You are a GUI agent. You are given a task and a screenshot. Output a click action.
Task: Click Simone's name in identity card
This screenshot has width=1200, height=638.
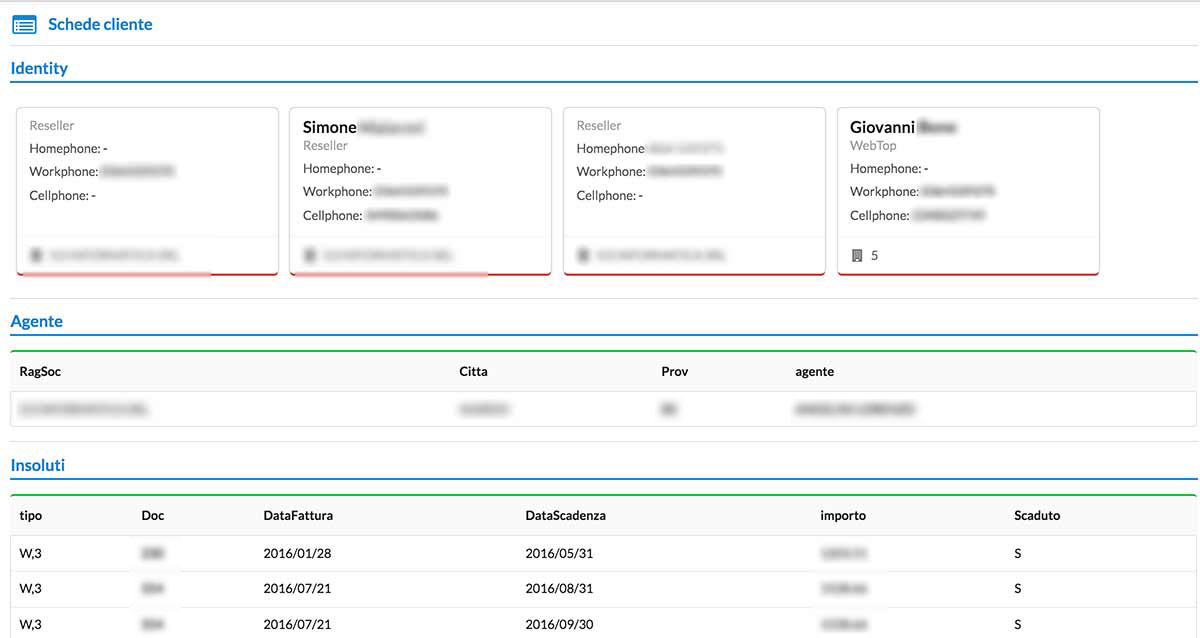(329, 127)
